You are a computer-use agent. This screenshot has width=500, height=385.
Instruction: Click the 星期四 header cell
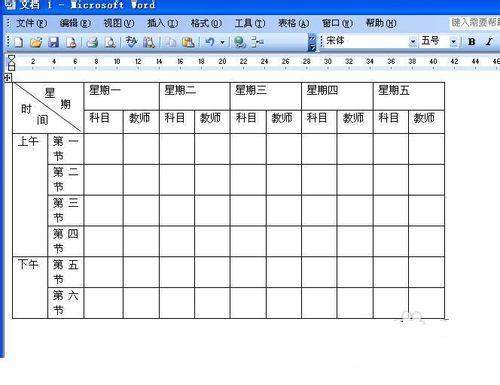tap(337, 96)
